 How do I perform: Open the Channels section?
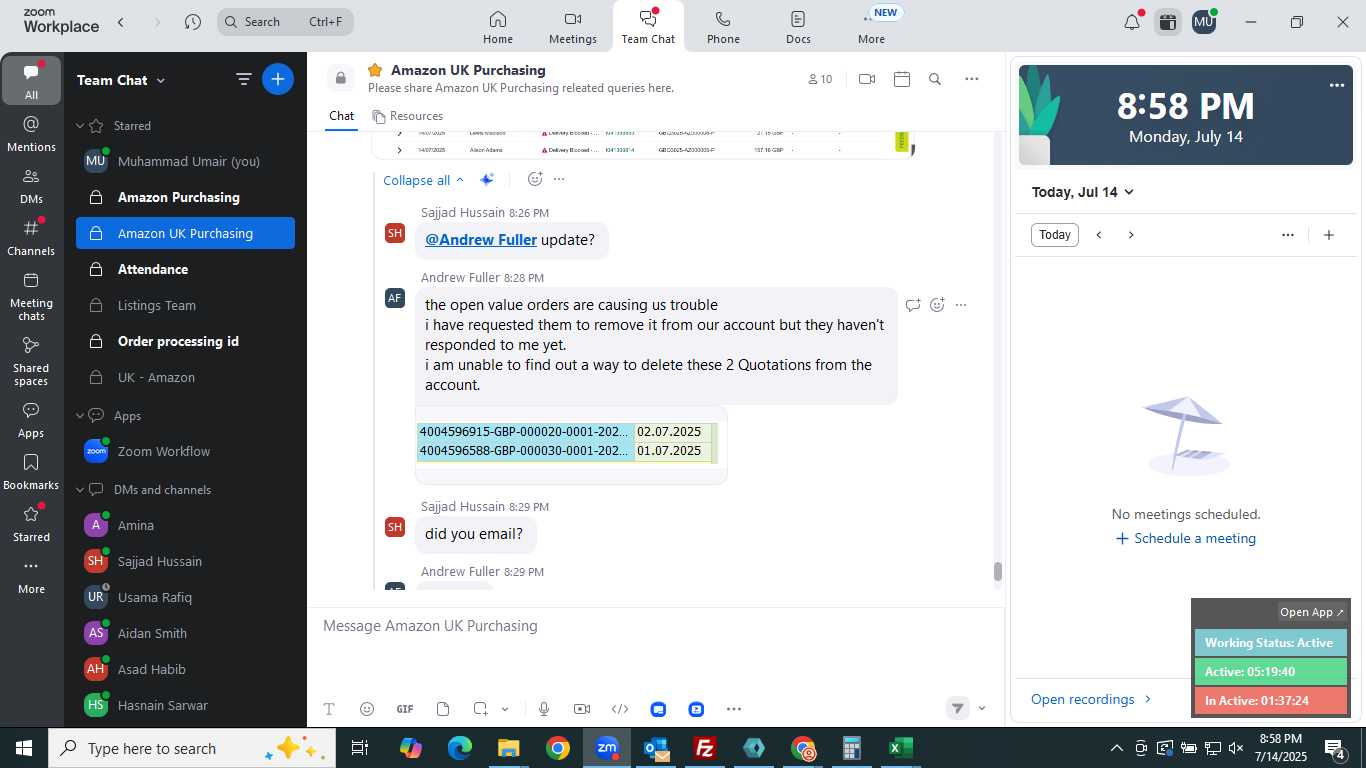pyautogui.click(x=31, y=238)
